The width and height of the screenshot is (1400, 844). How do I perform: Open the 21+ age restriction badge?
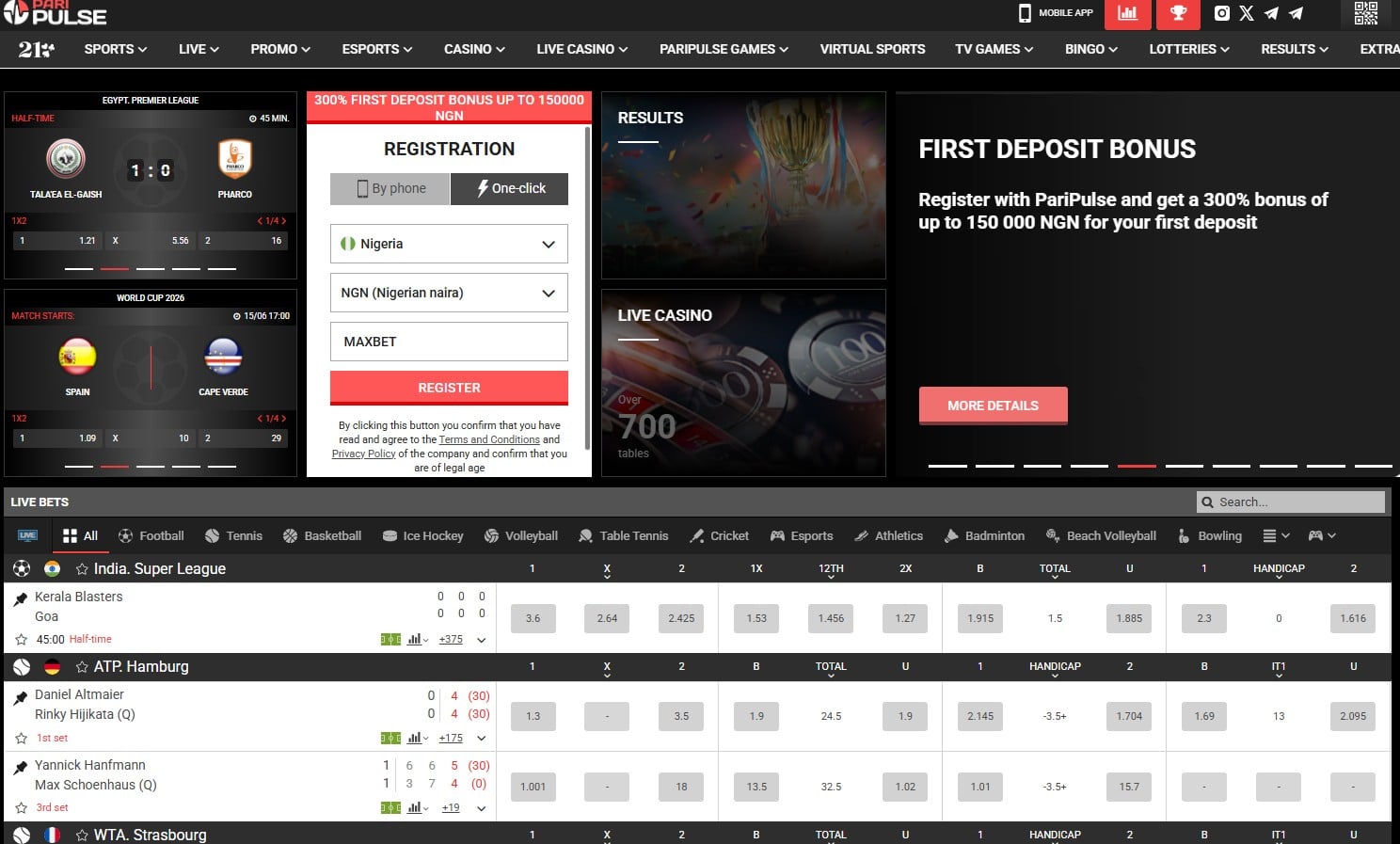(36, 49)
